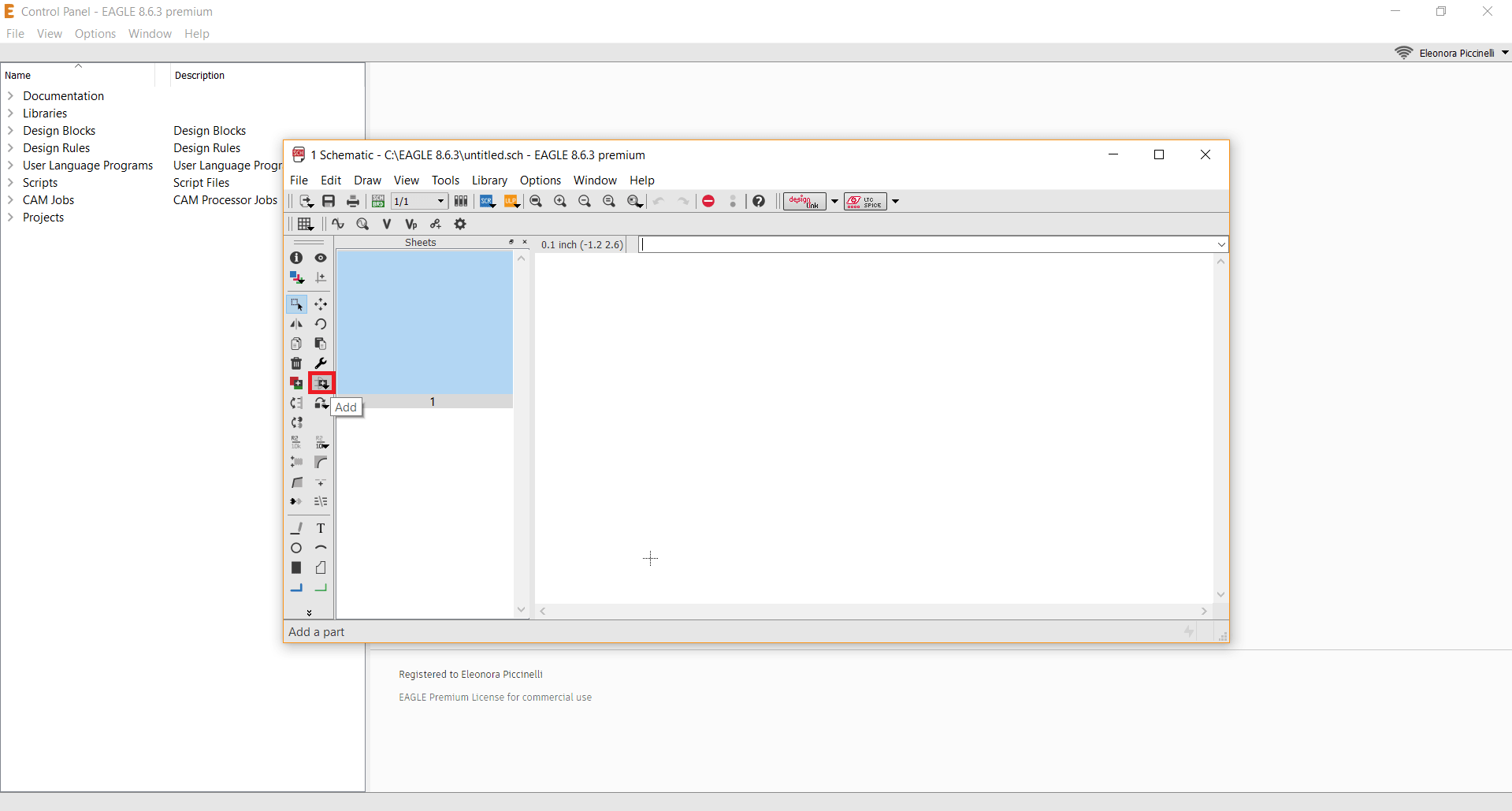Select the Delete trash can tool

tap(296, 363)
